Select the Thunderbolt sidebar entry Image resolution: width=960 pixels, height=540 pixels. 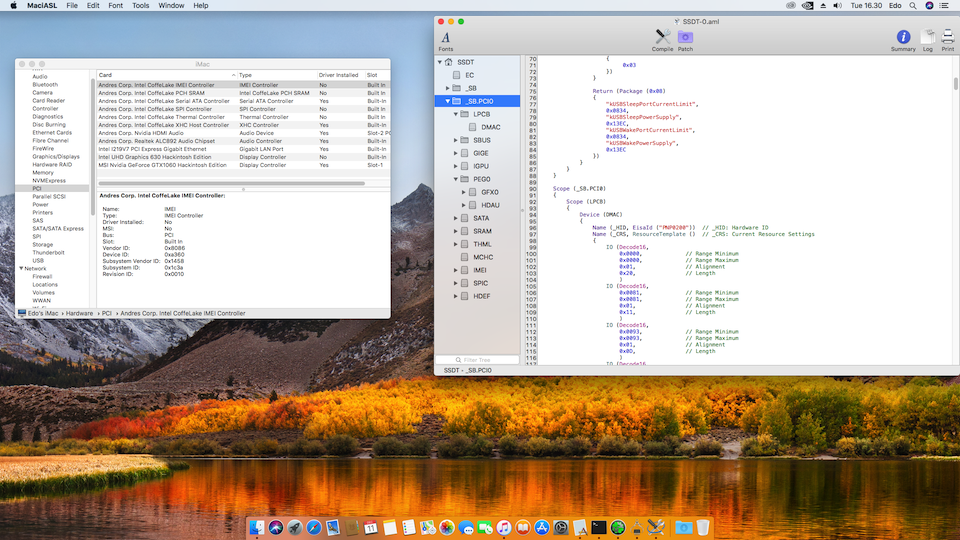(x=46, y=252)
